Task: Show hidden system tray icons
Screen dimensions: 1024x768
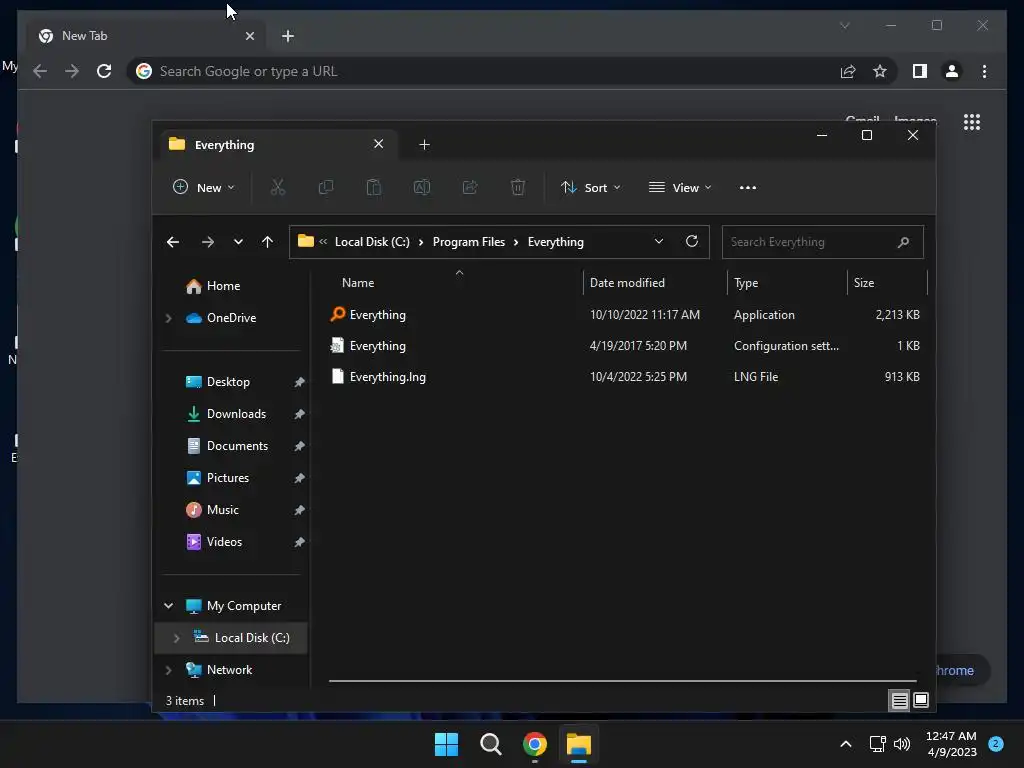Action: [x=846, y=744]
